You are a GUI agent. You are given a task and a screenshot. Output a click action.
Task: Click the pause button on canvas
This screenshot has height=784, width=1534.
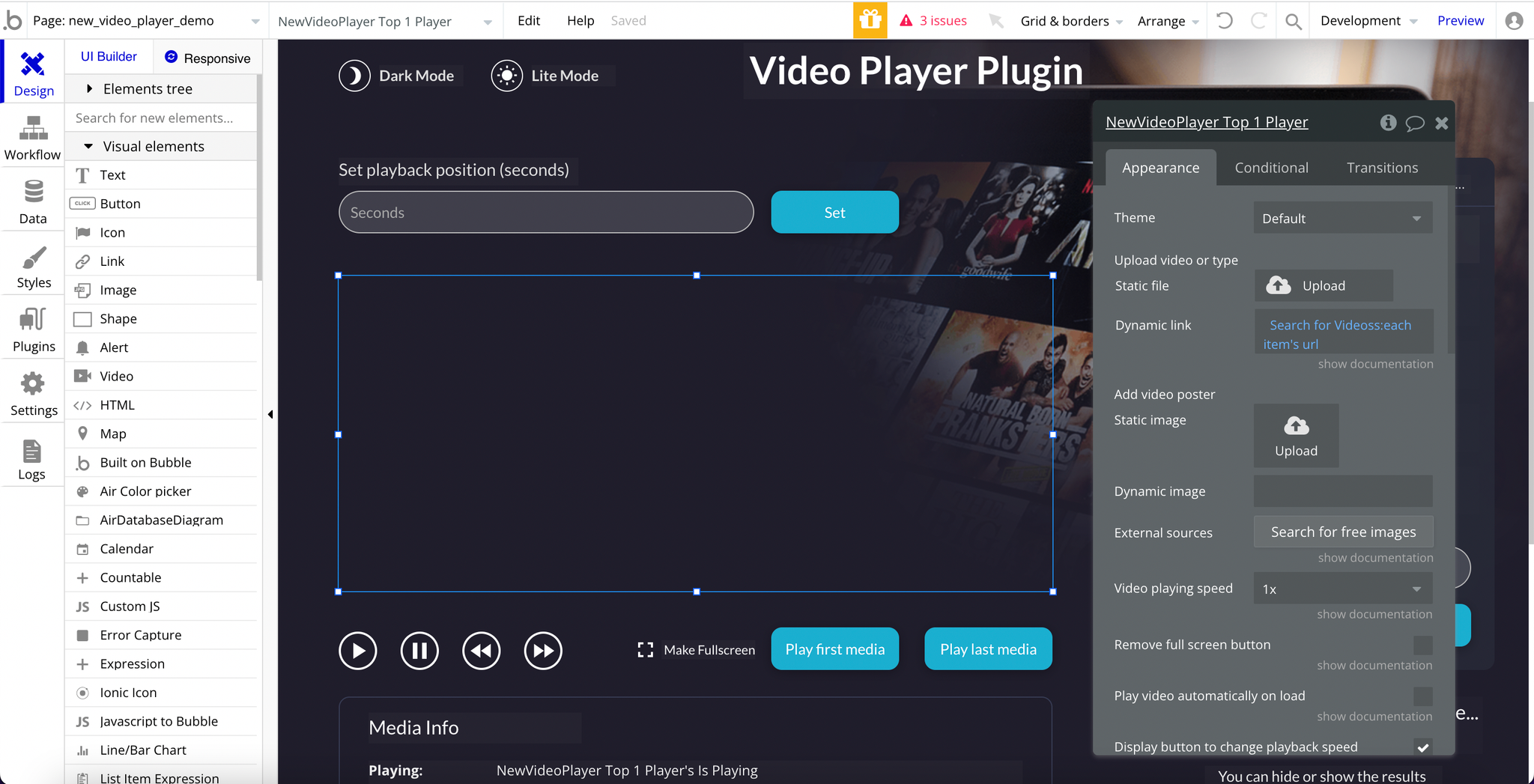click(x=419, y=651)
